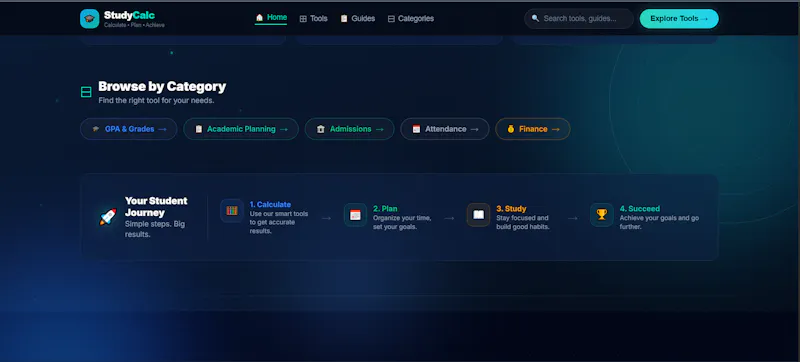Click the arrow in Attendance pill
800x362 pixels.
click(x=474, y=130)
